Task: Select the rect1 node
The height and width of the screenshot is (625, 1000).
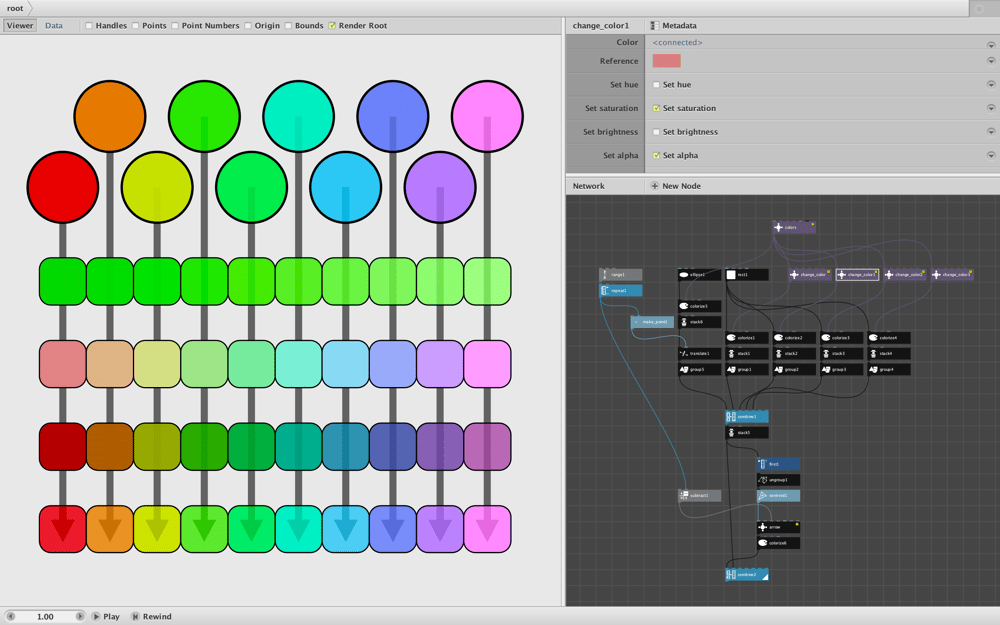Action: coord(747,275)
